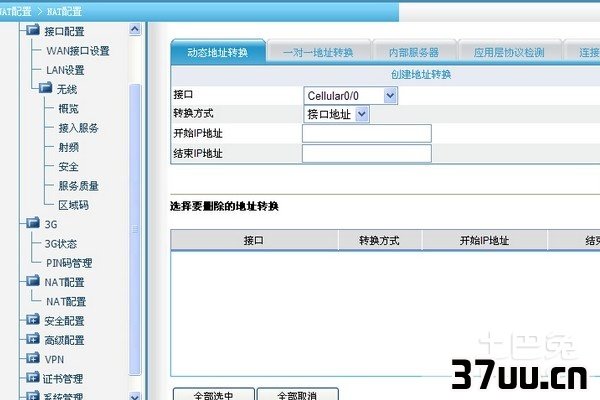Click 无线 tree label
This screenshot has width=600, height=400.
(x=67, y=89)
